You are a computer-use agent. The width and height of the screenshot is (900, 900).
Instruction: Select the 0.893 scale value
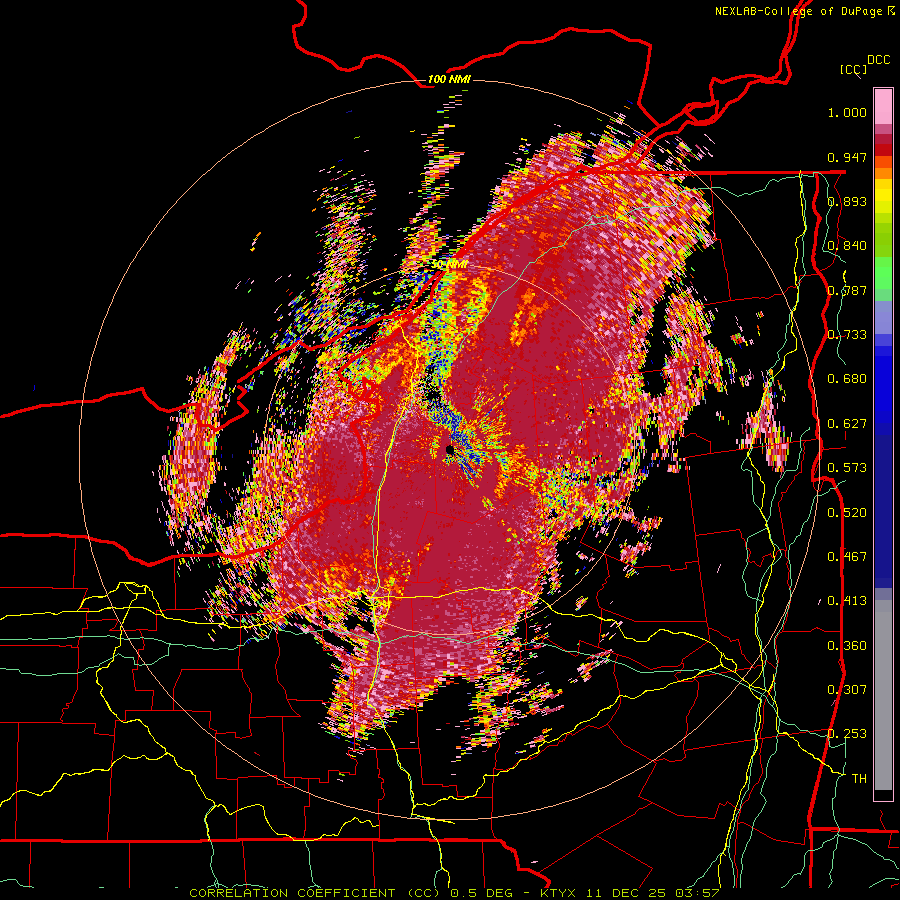847,201
